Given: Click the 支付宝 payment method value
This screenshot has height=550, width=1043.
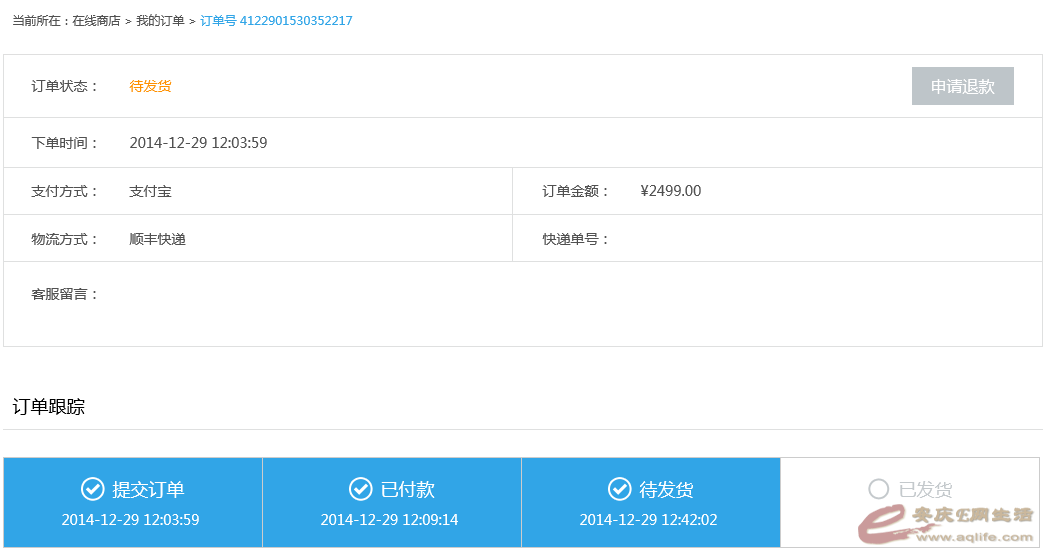Looking at the screenshot, I should [x=150, y=191].
